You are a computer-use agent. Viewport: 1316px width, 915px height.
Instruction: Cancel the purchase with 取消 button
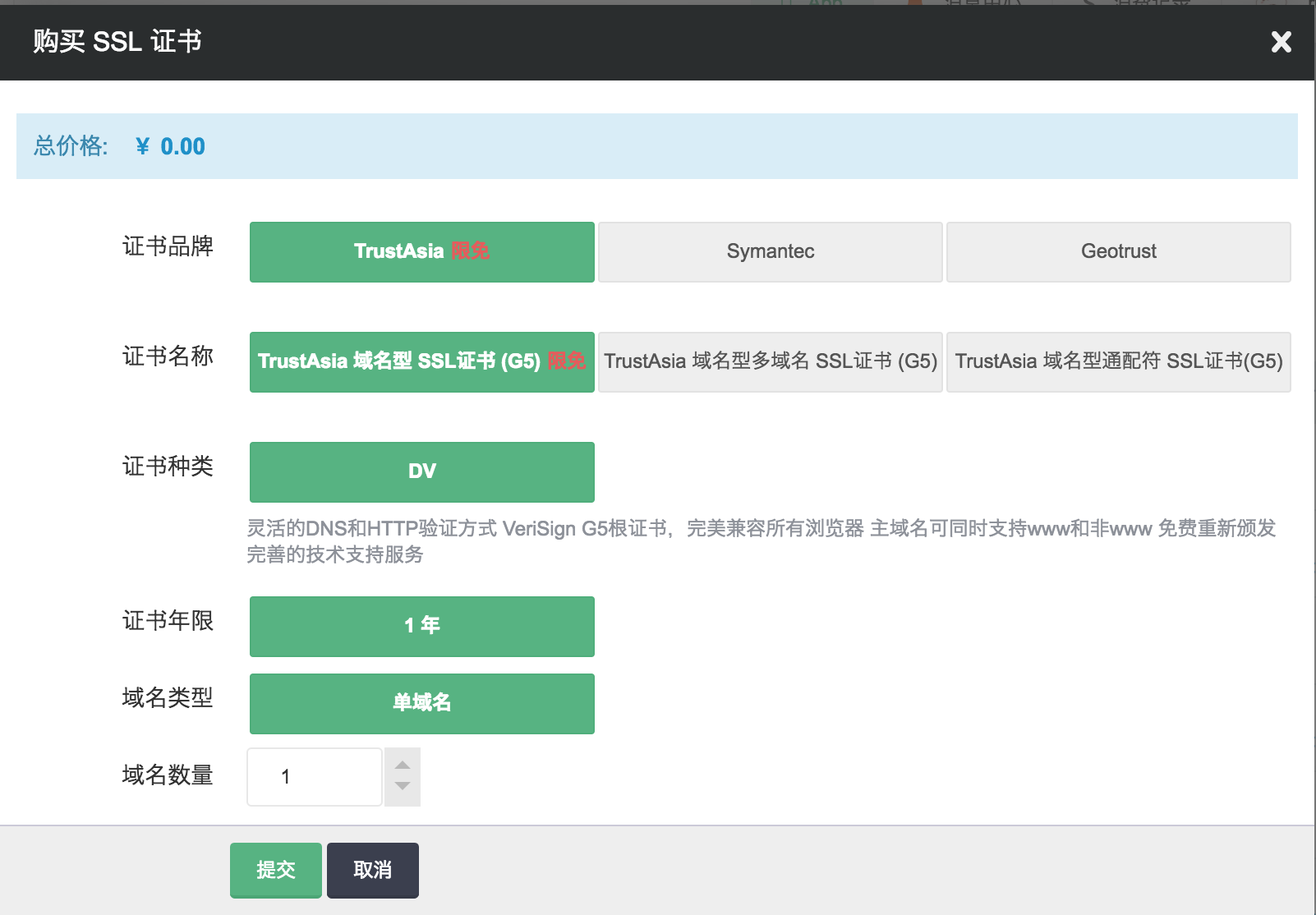point(372,870)
